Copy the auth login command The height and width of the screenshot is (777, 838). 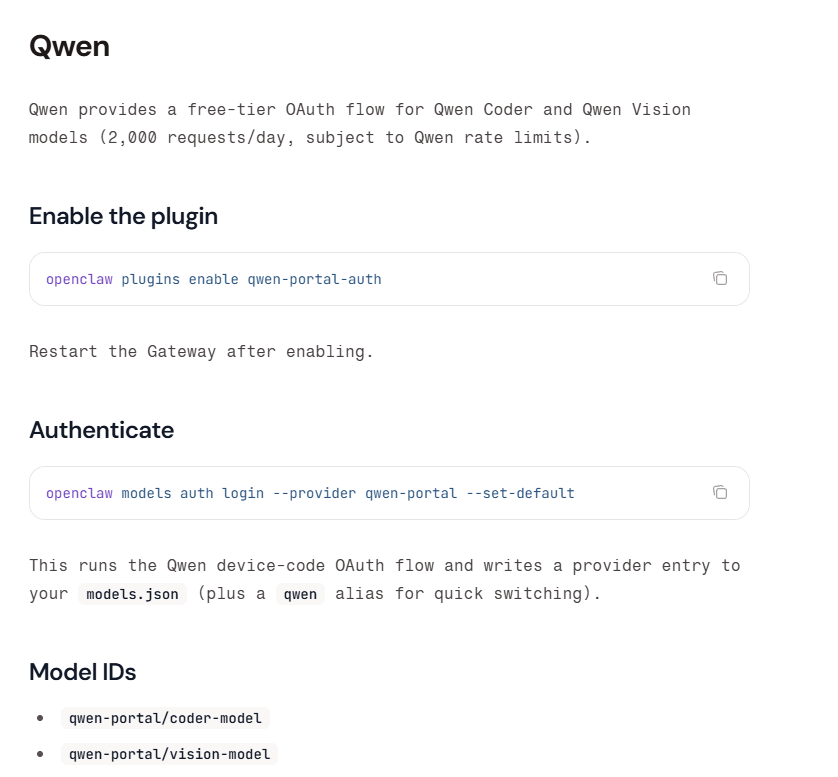(720, 492)
